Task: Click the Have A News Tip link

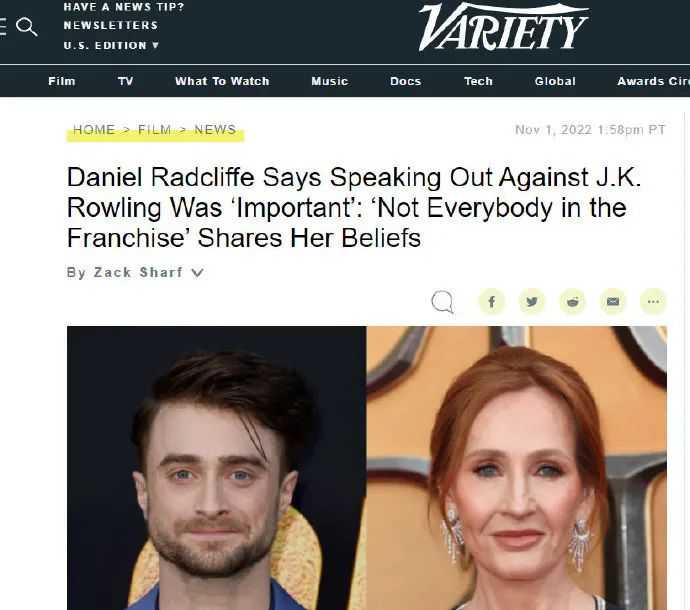Action: pos(124,7)
